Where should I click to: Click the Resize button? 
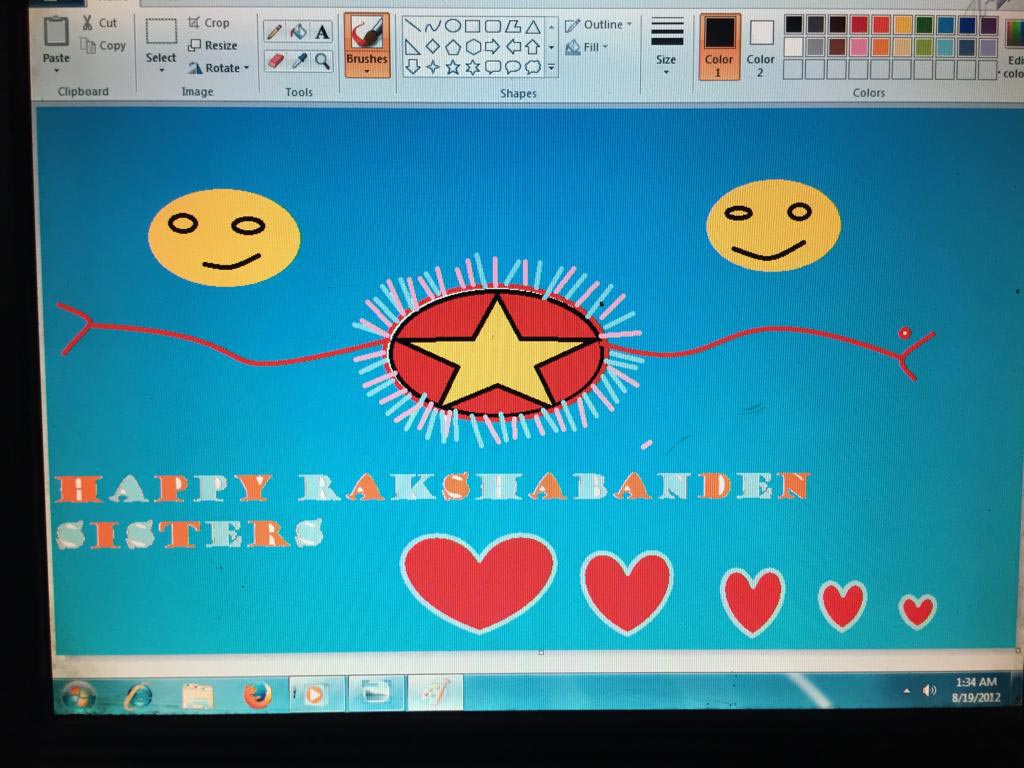pyautogui.click(x=213, y=45)
